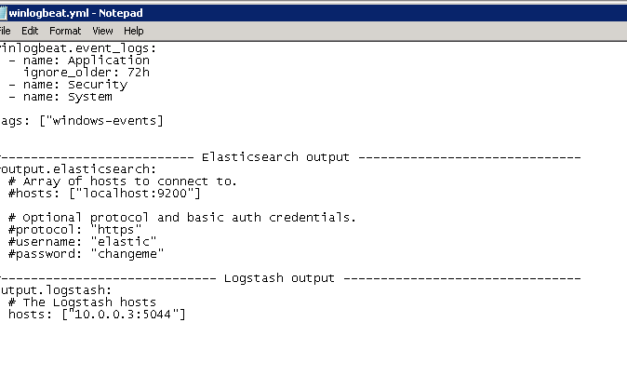This screenshot has height=376, width=627.
Task: Click the winlogbeat.yml title bar text
Action: [76, 13]
